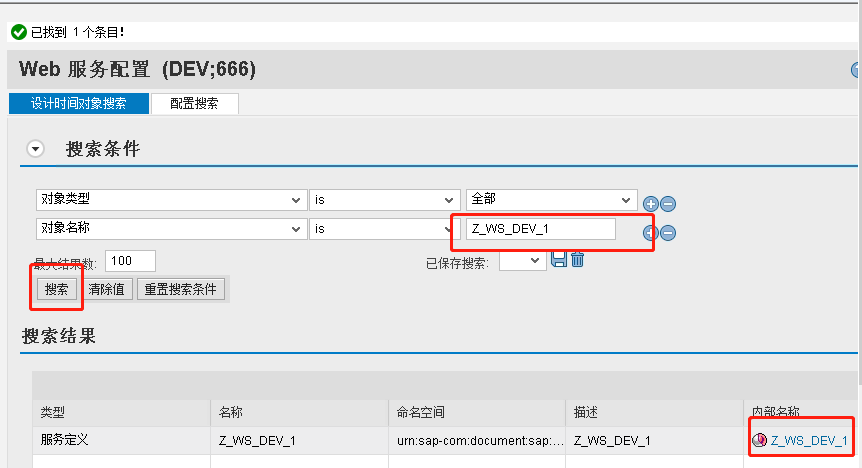Click the plus icon on 对象类型 row
This screenshot has width=862, height=468.
[x=650, y=203]
